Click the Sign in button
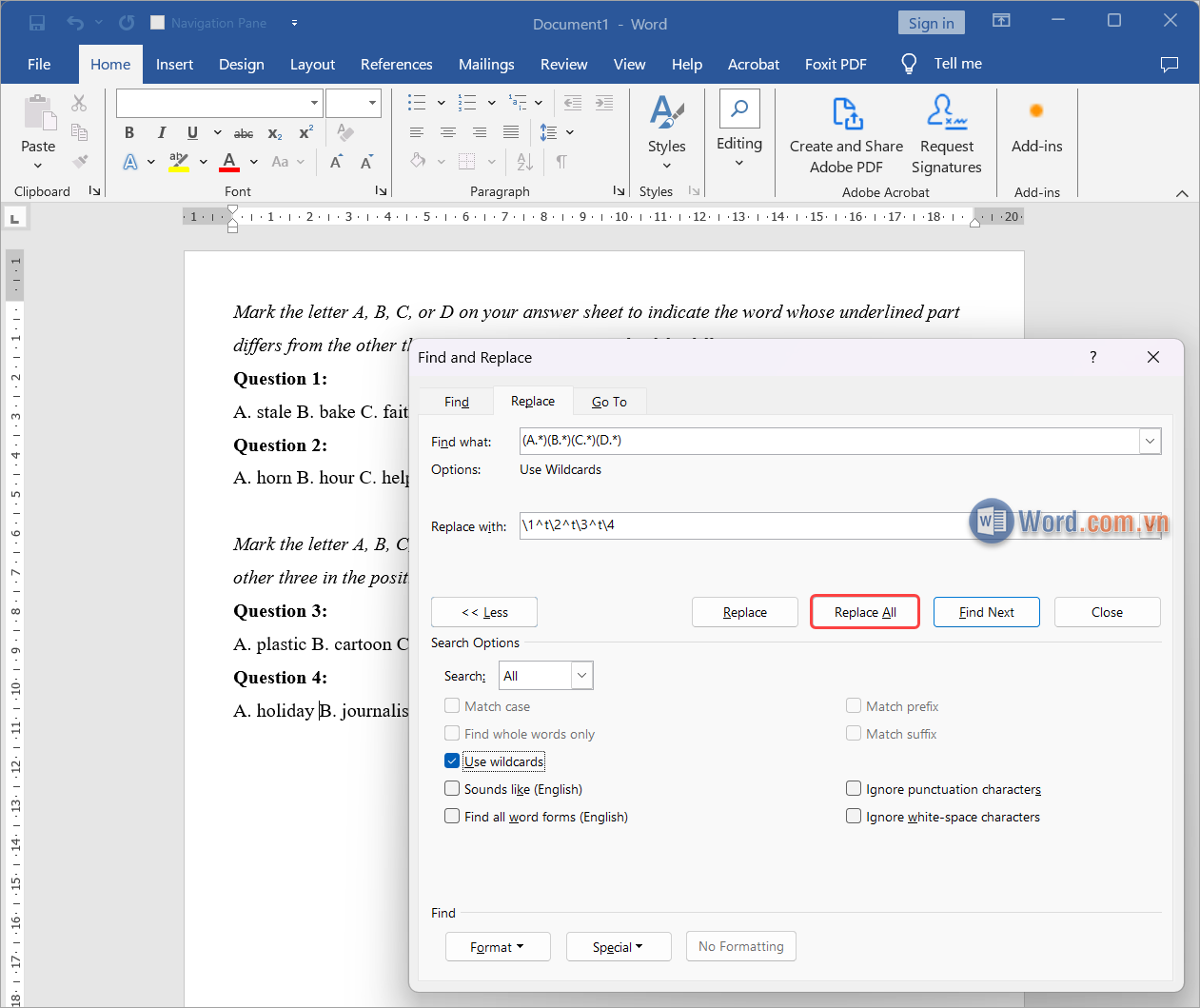 (931, 23)
